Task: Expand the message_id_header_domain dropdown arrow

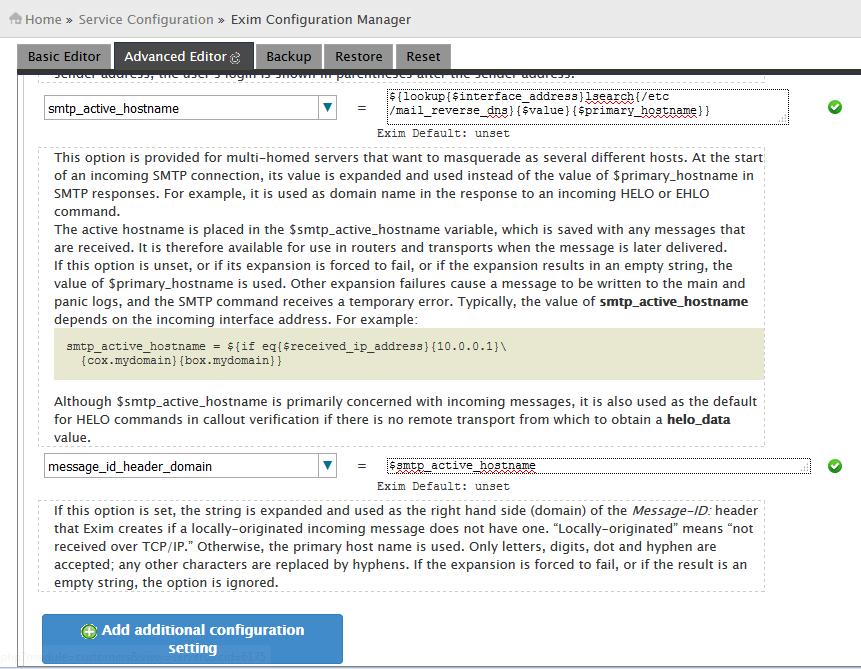Action: click(x=328, y=466)
